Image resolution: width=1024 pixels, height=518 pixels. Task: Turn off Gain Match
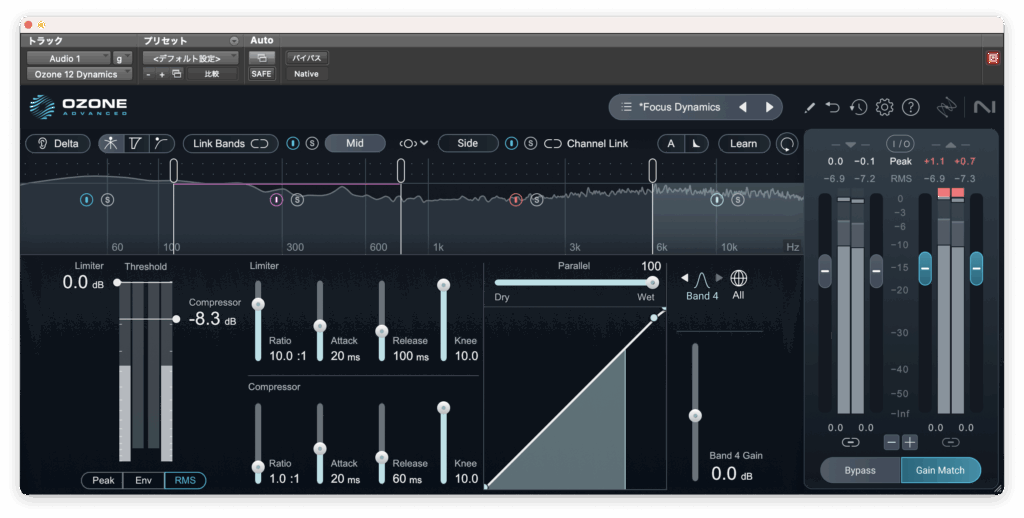[940, 470]
